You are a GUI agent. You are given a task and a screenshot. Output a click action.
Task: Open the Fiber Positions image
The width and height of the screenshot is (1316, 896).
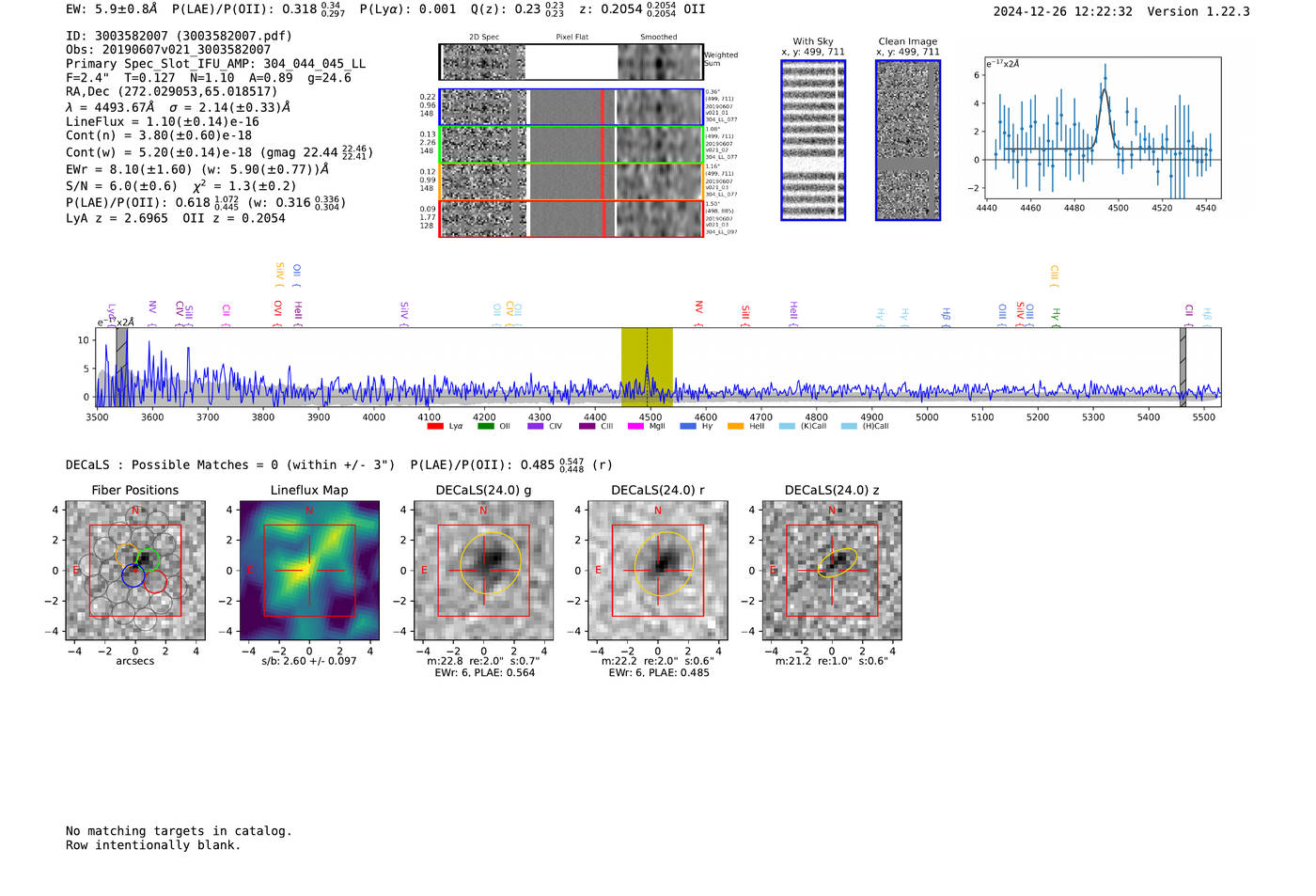pyautogui.click(x=135, y=571)
